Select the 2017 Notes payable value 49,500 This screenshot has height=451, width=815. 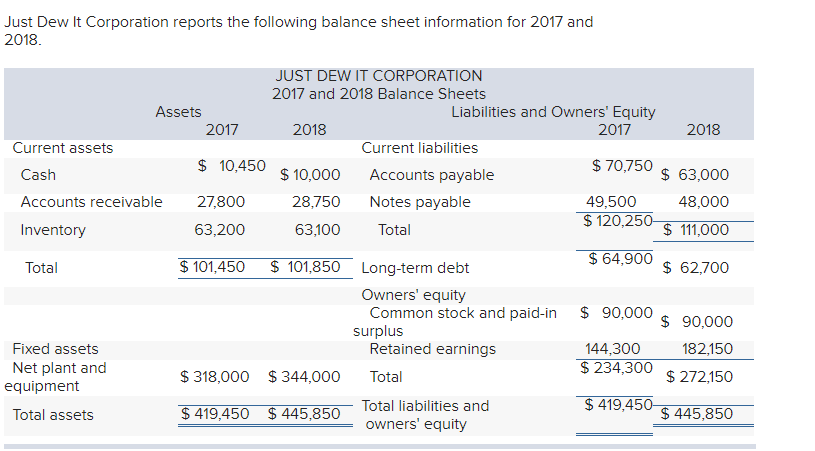tap(610, 201)
